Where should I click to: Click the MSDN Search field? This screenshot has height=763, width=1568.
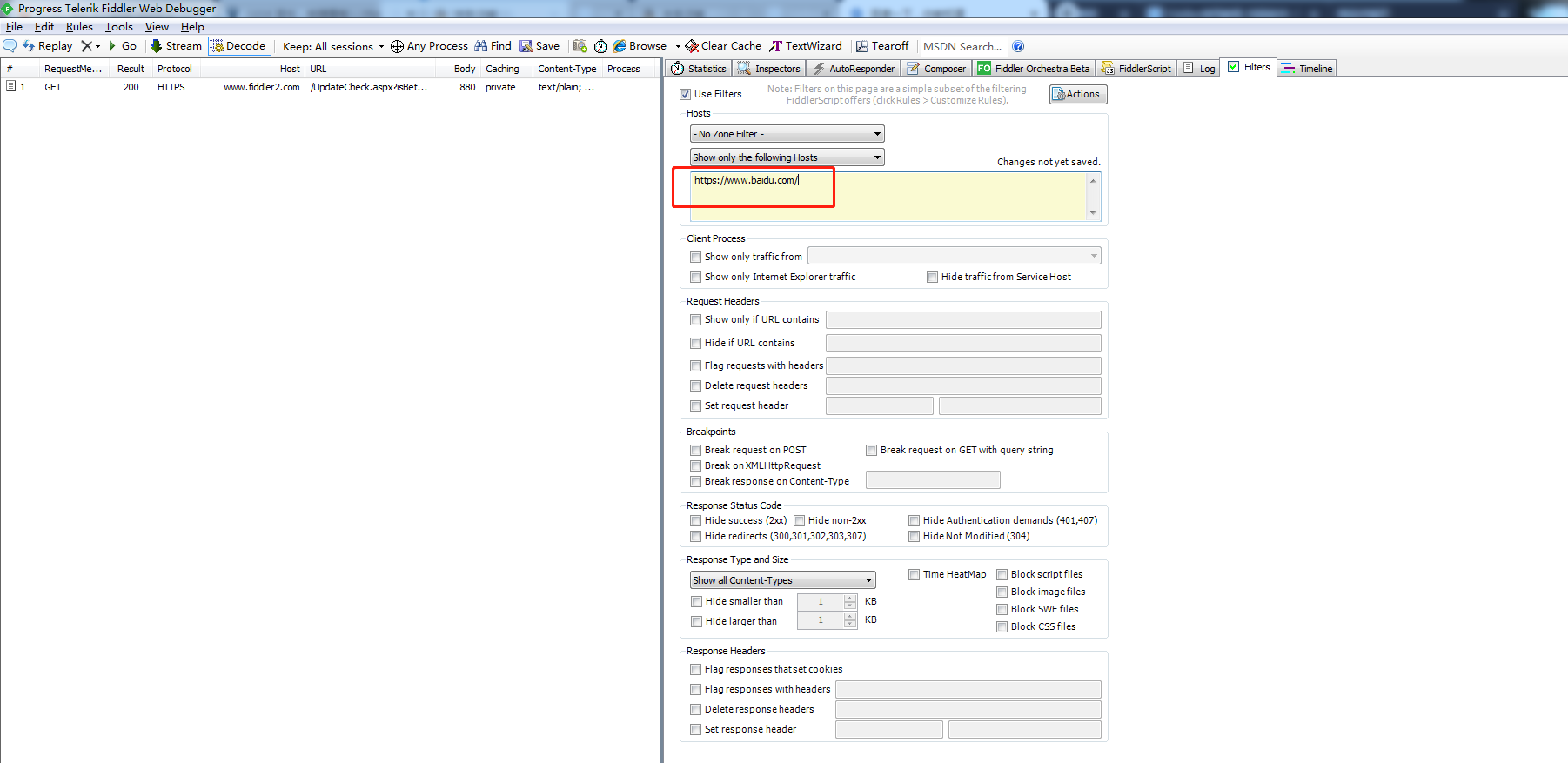(962, 46)
